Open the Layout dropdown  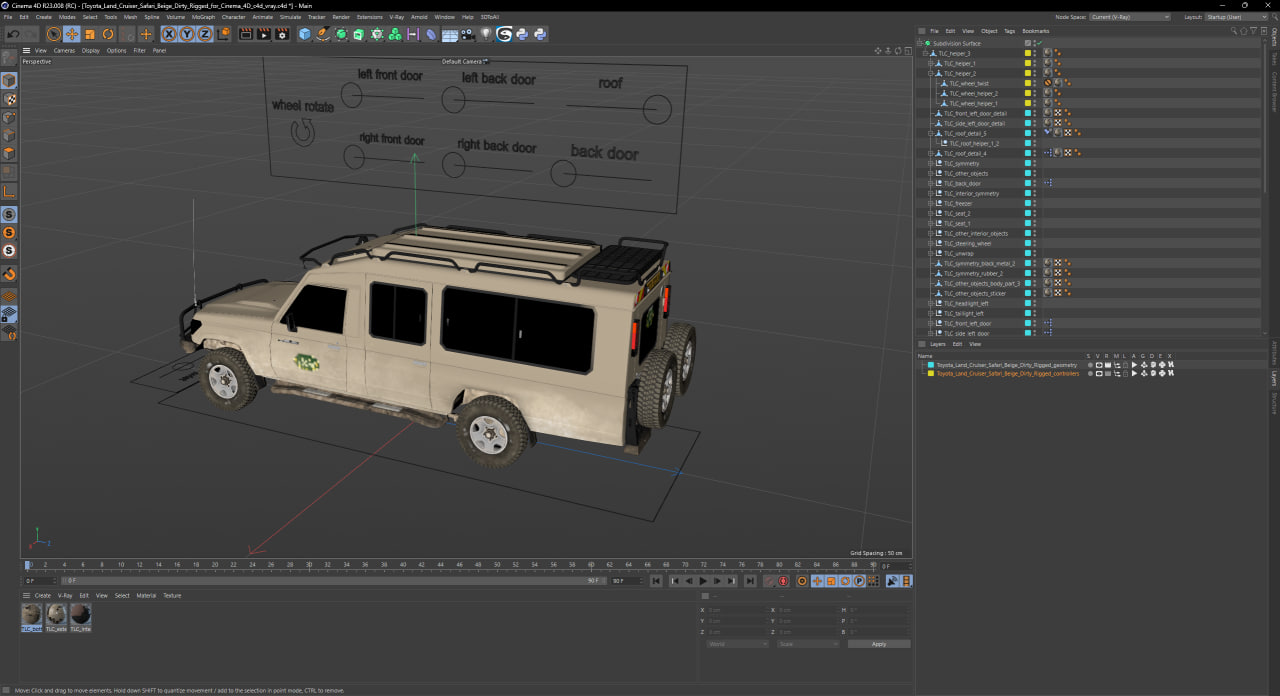[1237, 17]
